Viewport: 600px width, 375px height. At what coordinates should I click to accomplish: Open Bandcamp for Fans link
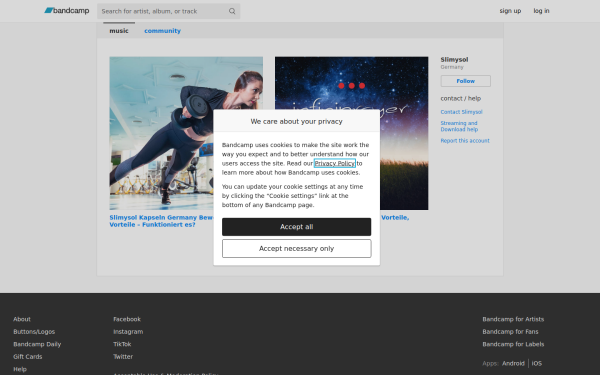[x=510, y=331]
